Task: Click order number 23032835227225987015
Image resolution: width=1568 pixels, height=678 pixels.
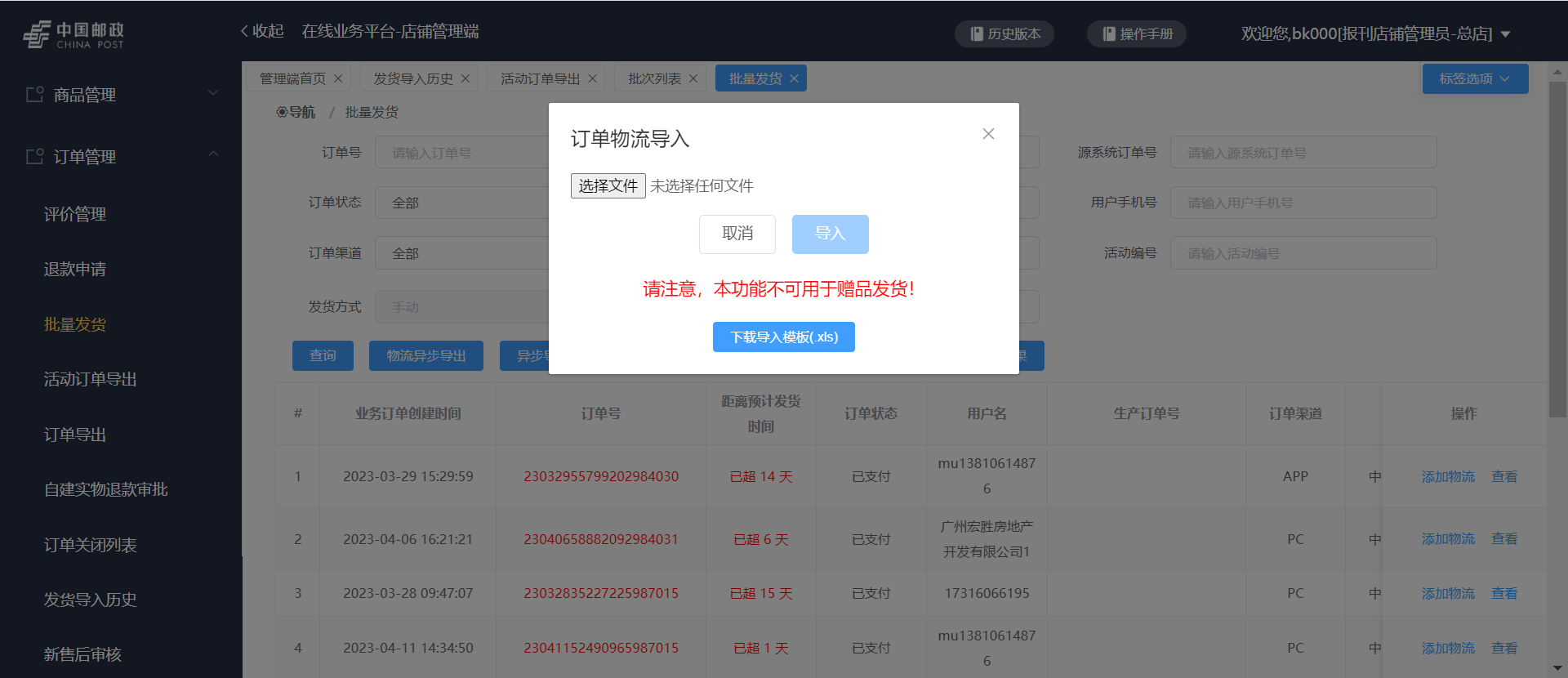Action: click(601, 593)
